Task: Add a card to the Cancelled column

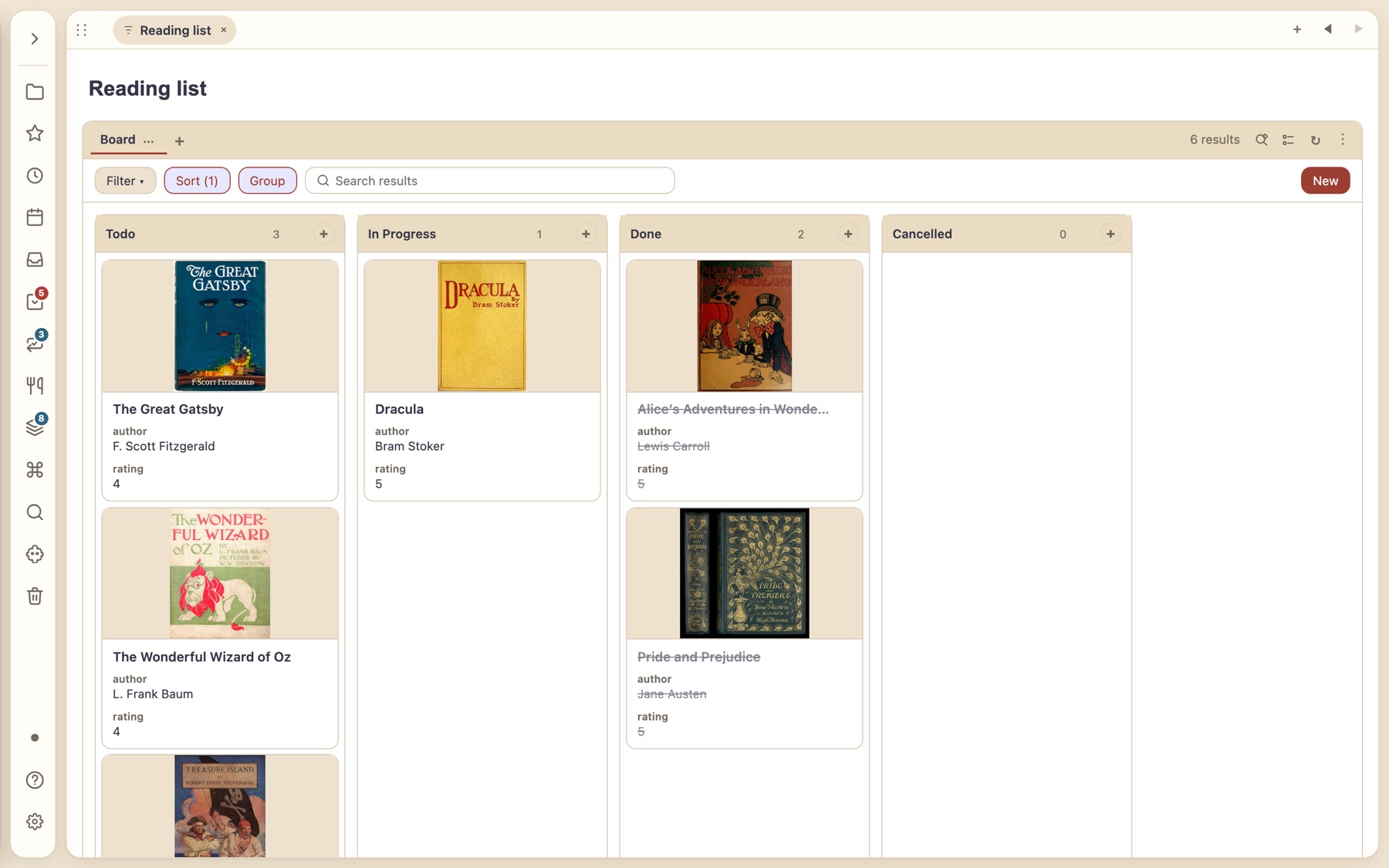Action: [1110, 234]
